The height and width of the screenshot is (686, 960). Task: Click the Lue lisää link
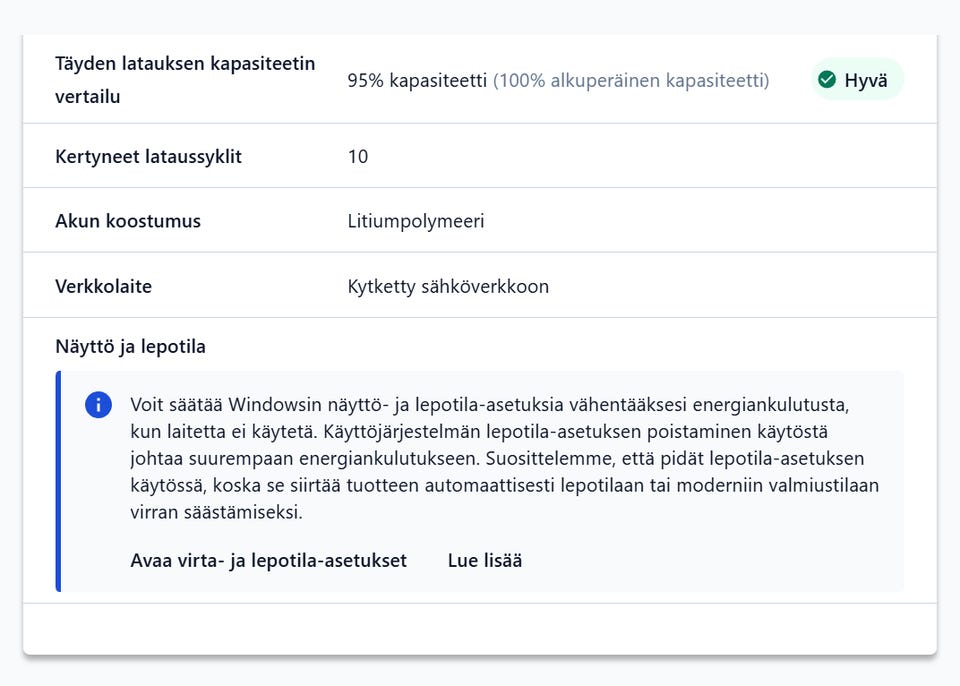point(485,560)
